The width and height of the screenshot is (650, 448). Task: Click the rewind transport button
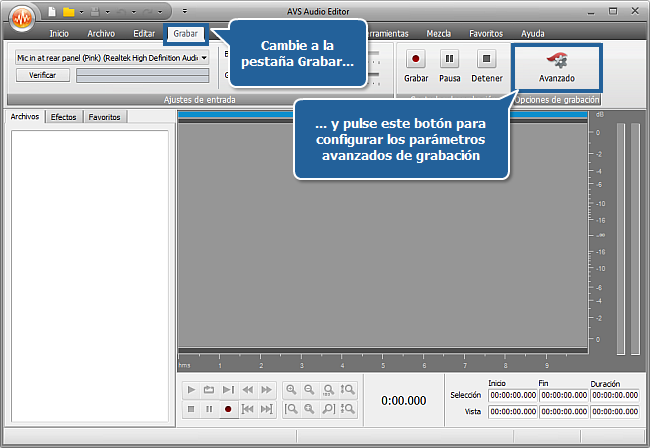247,390
